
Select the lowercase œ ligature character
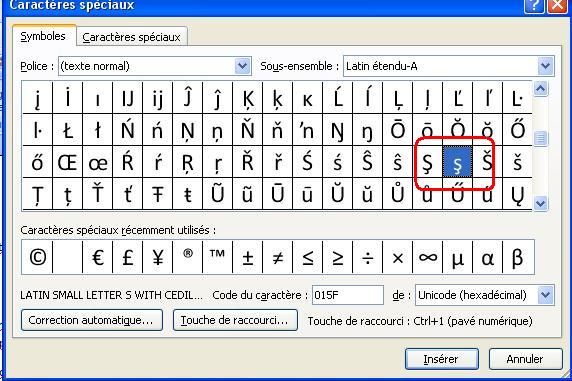pos(98,162)
